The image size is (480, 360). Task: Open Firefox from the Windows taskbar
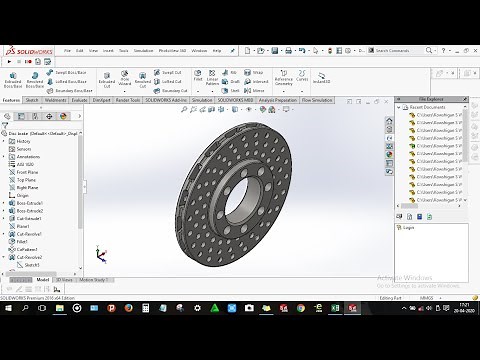click(x=128, y=308)
